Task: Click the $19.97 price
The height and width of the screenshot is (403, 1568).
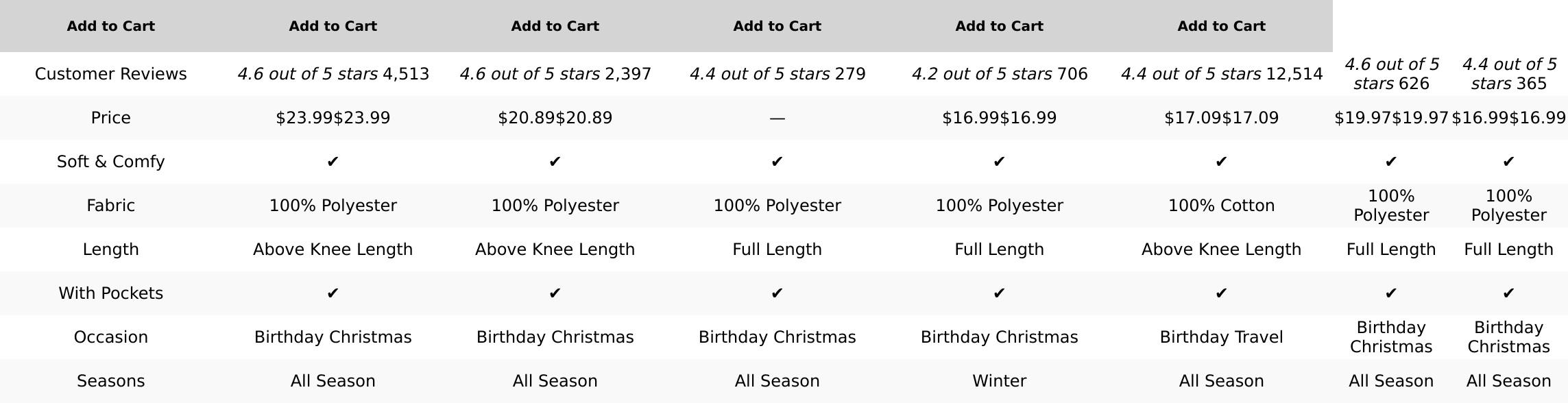Action: click(x=1391, y=118)
